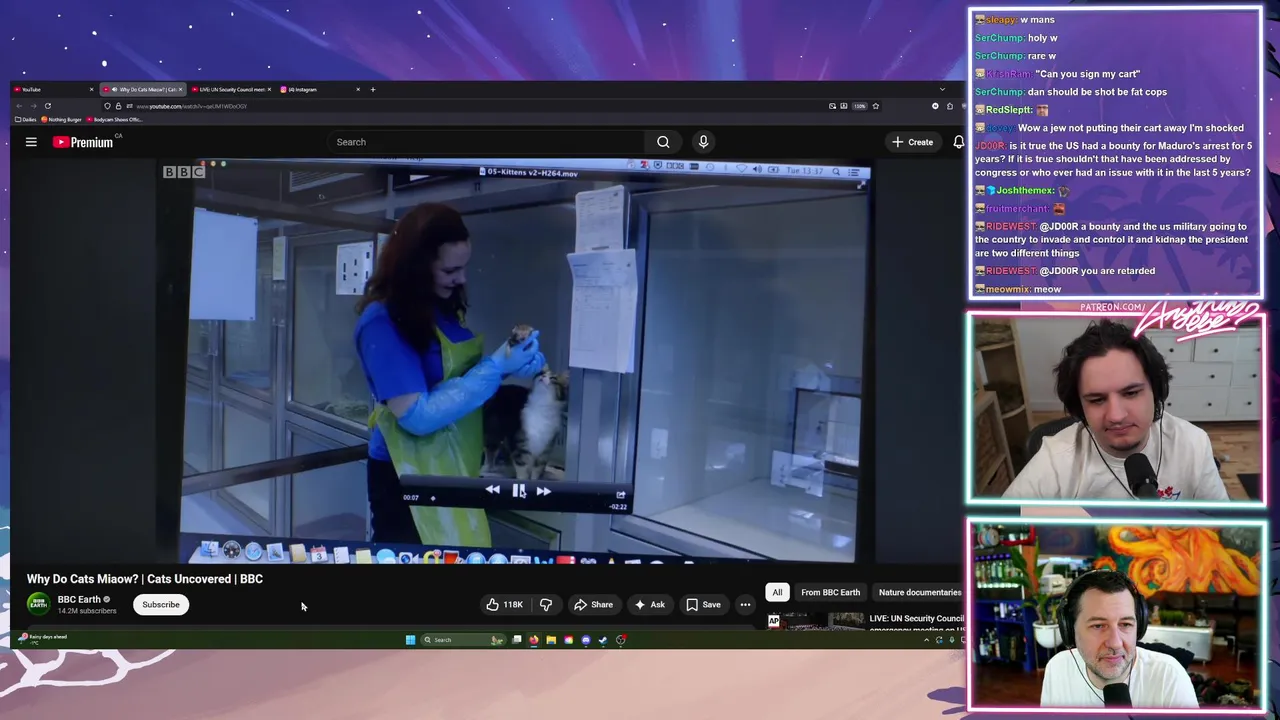Fast-forward the QuickTime player in the video
The width and height of the screenshot is (1280, 720).
[543, 490]
